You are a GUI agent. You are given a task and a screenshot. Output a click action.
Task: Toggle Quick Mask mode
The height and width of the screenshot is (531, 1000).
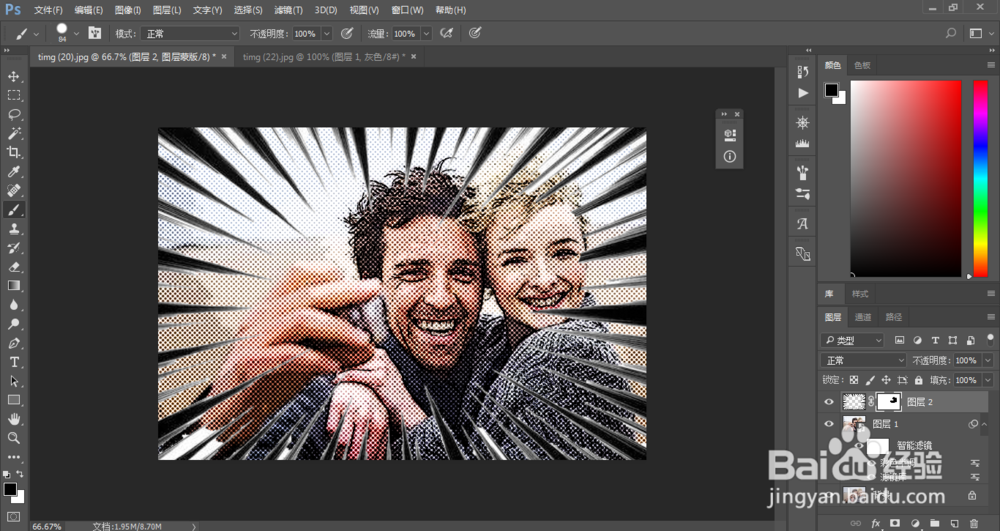[x=13, y=517]
